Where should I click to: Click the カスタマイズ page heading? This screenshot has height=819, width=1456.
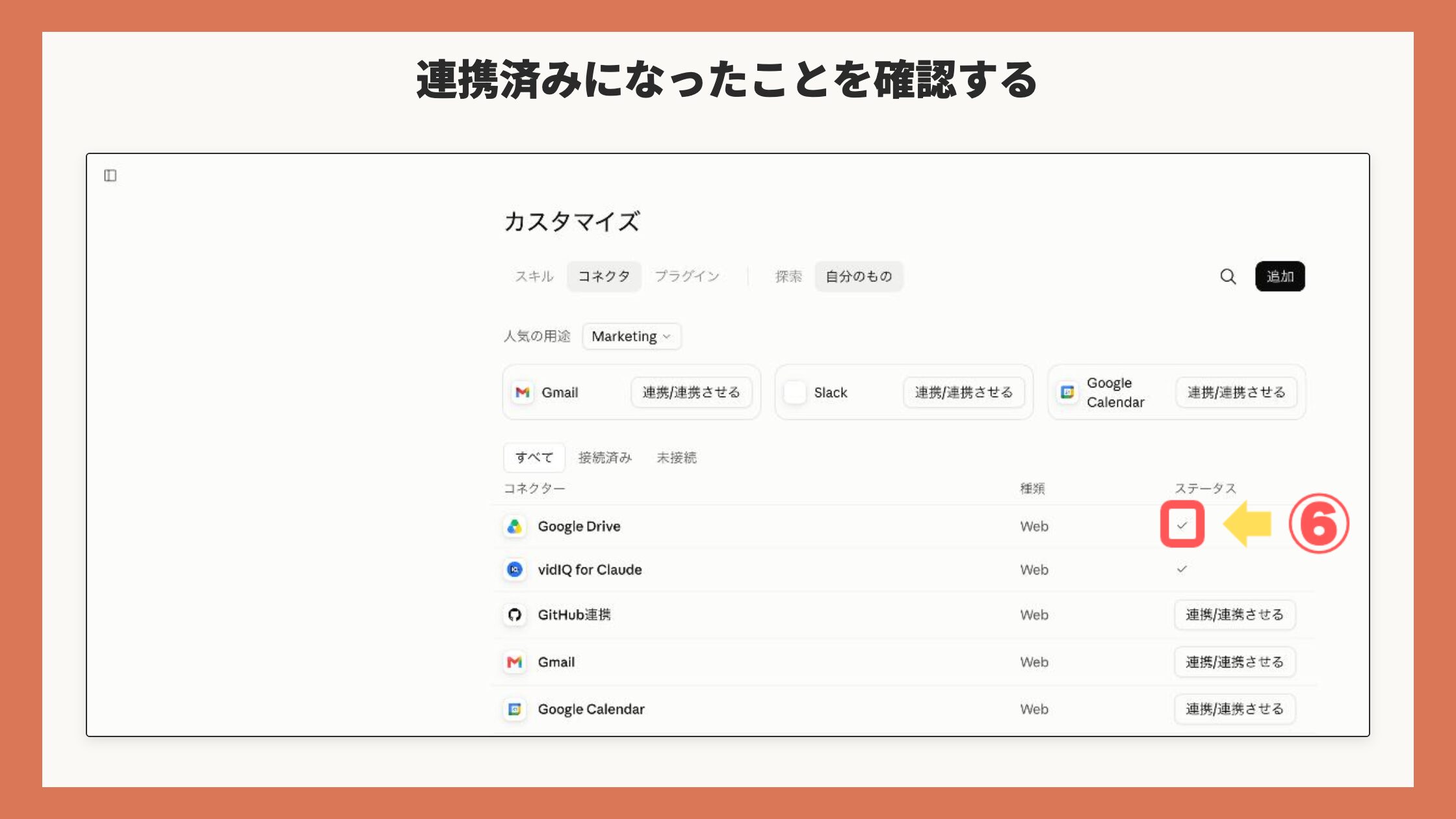click(x=572, y=222)
